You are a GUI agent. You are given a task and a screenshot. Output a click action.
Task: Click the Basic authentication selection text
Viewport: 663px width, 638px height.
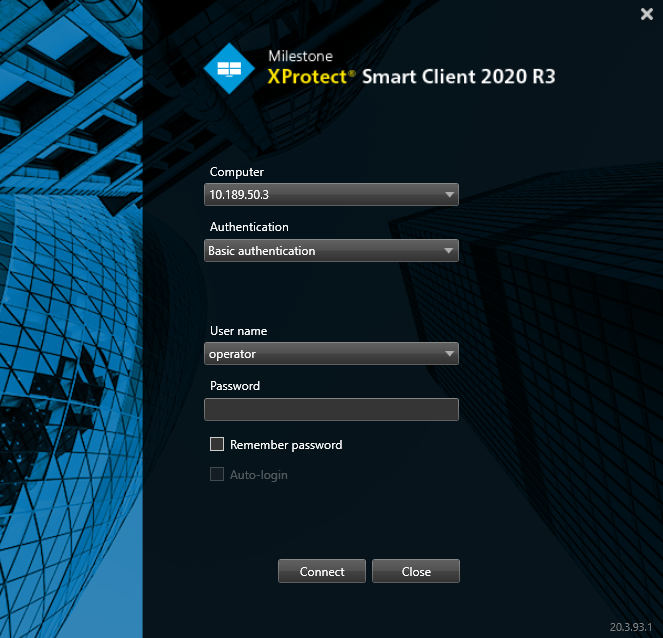[262, 251]
